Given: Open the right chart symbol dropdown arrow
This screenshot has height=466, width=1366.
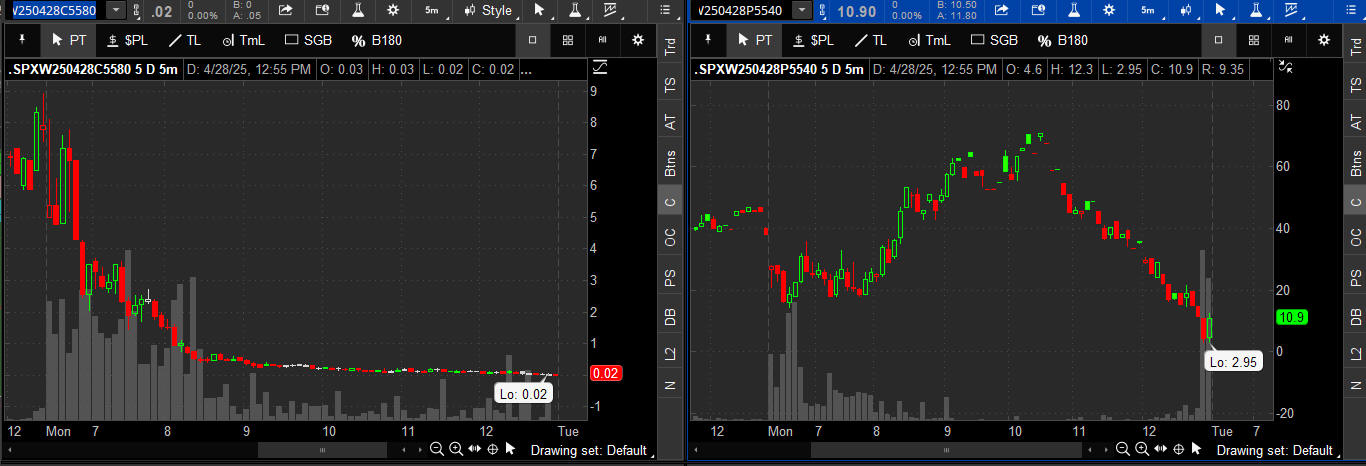Looking at the screenshot, I should pyautogui.click(x=801, y=10).
